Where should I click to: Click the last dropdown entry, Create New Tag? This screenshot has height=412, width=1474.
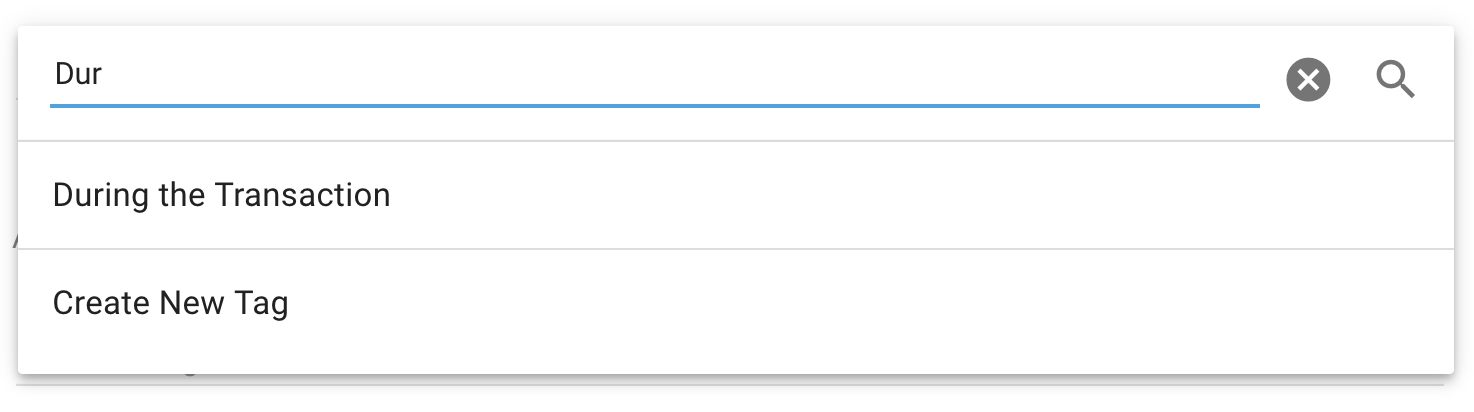(171, 303)
